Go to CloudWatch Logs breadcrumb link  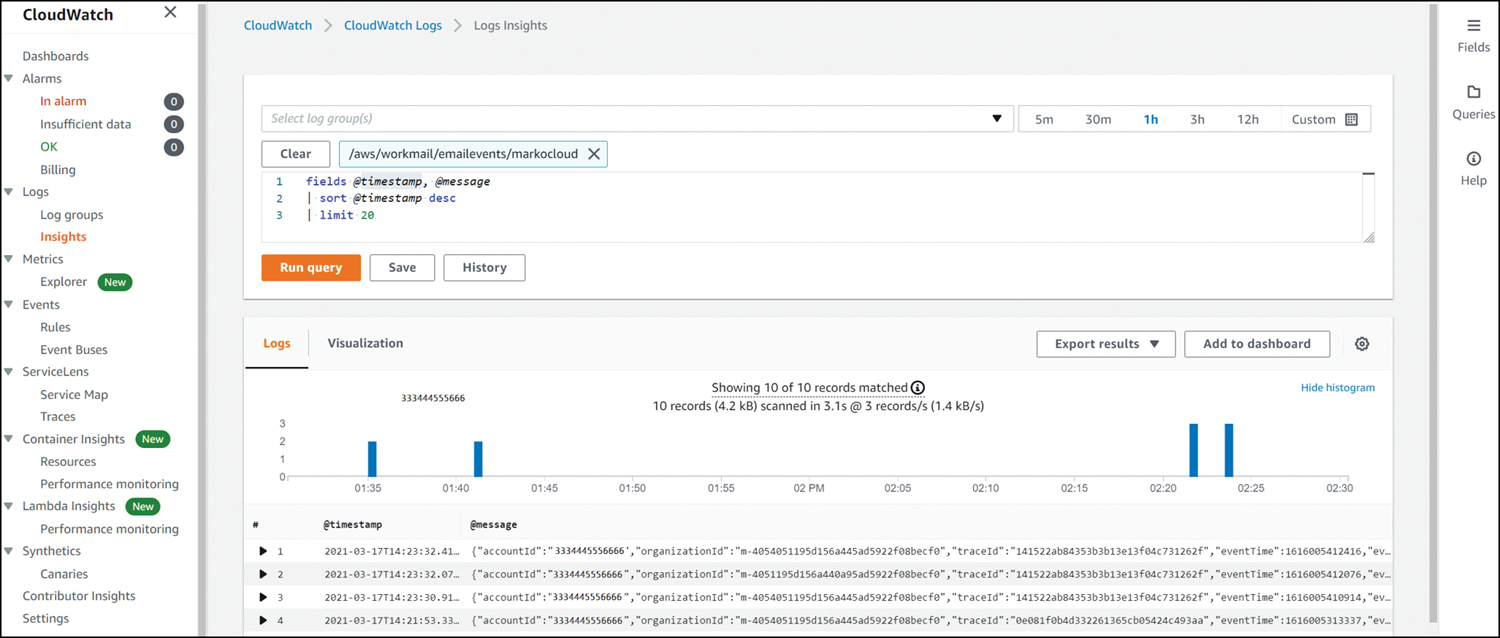click(x=393, y=25)
